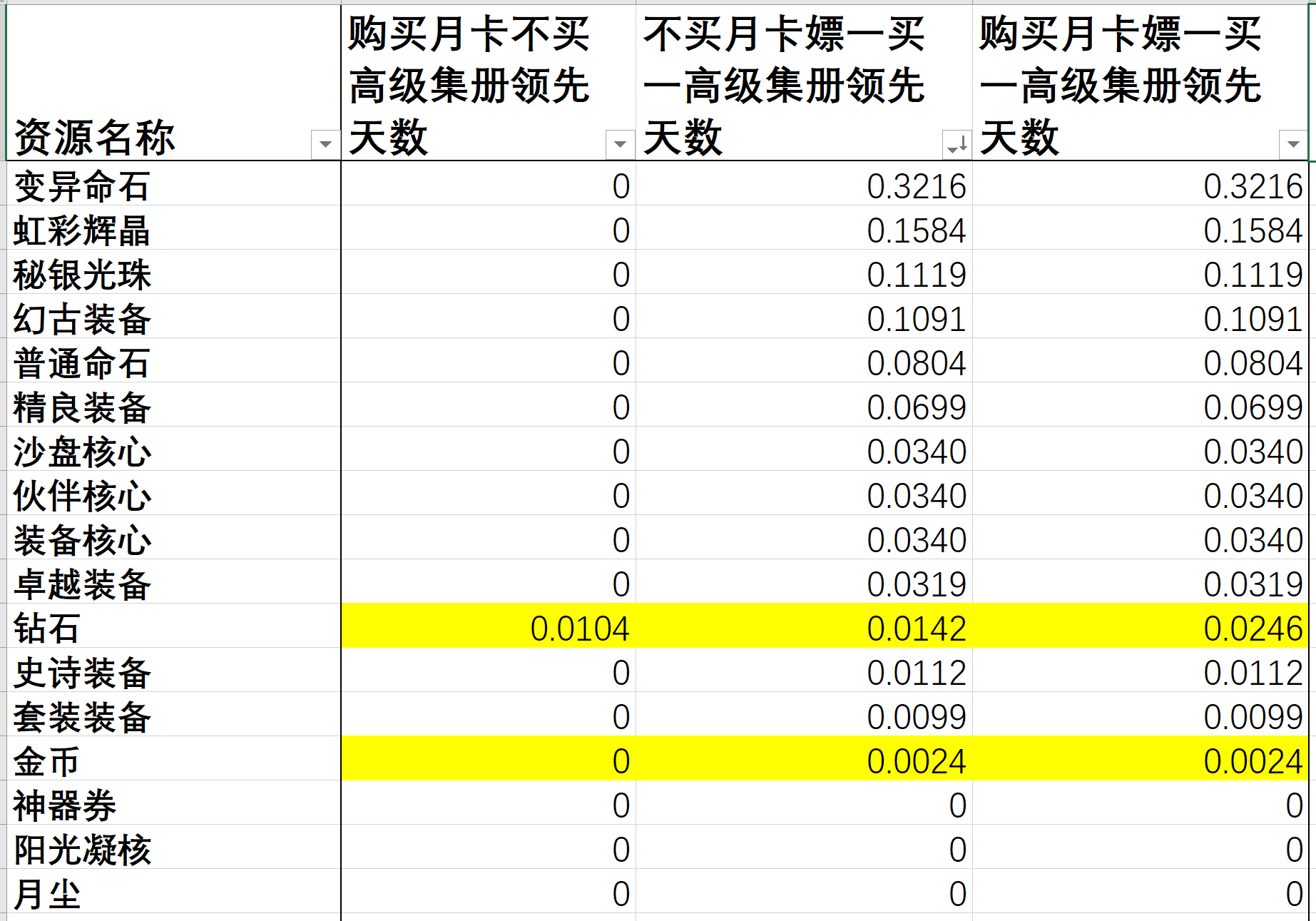Select header 购买月卡不买高级集册领先天数

pos(489,83)
